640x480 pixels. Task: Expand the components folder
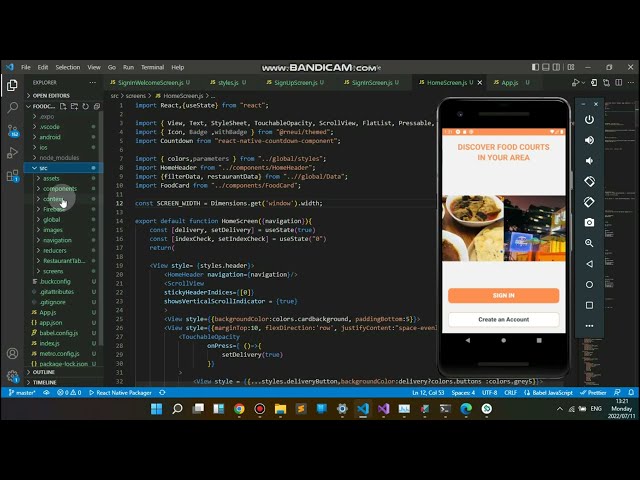click(60, 189)
